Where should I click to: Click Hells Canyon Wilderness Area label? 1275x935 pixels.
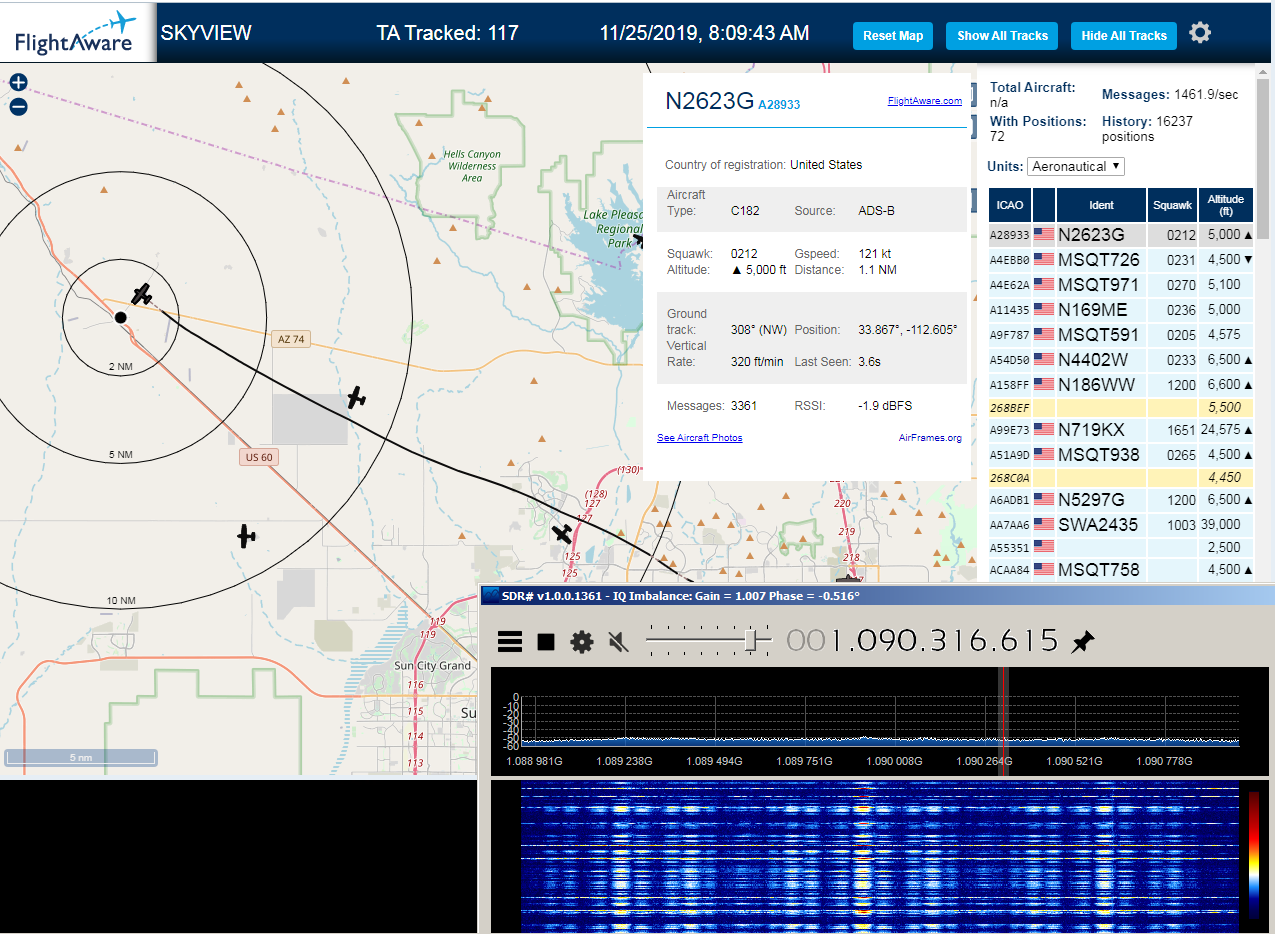click(x=472, y=166)
